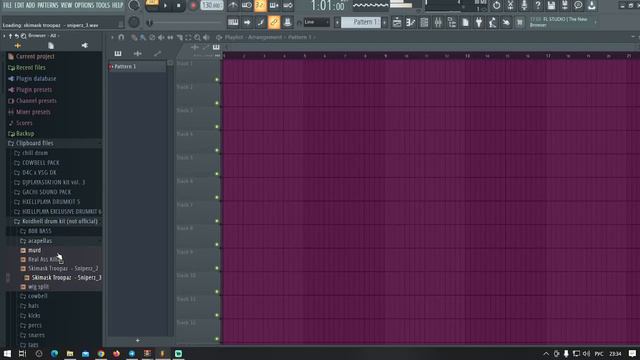
Task: Toggle loop recording button
Action: coord(288,5)
